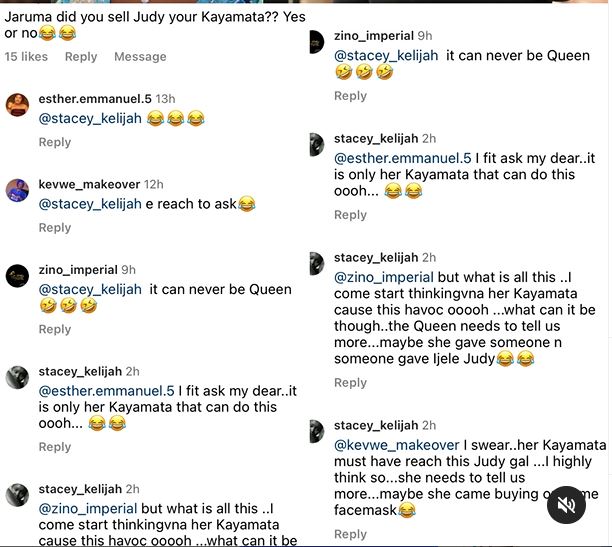Reply to the Ijele Judy comment in right column
612x547 pixels.
[350, 383]
